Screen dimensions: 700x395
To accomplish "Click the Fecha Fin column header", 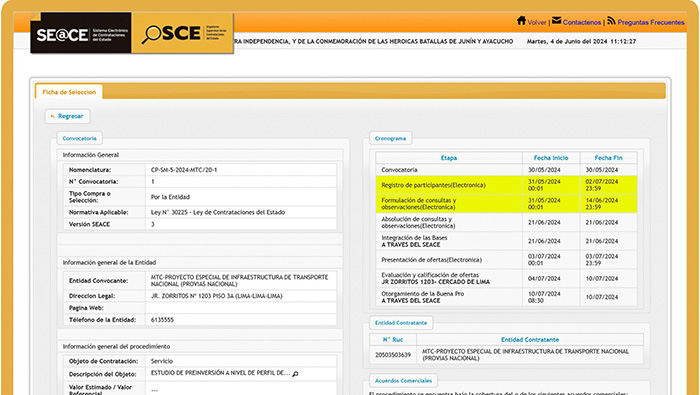I will point(608,158).
